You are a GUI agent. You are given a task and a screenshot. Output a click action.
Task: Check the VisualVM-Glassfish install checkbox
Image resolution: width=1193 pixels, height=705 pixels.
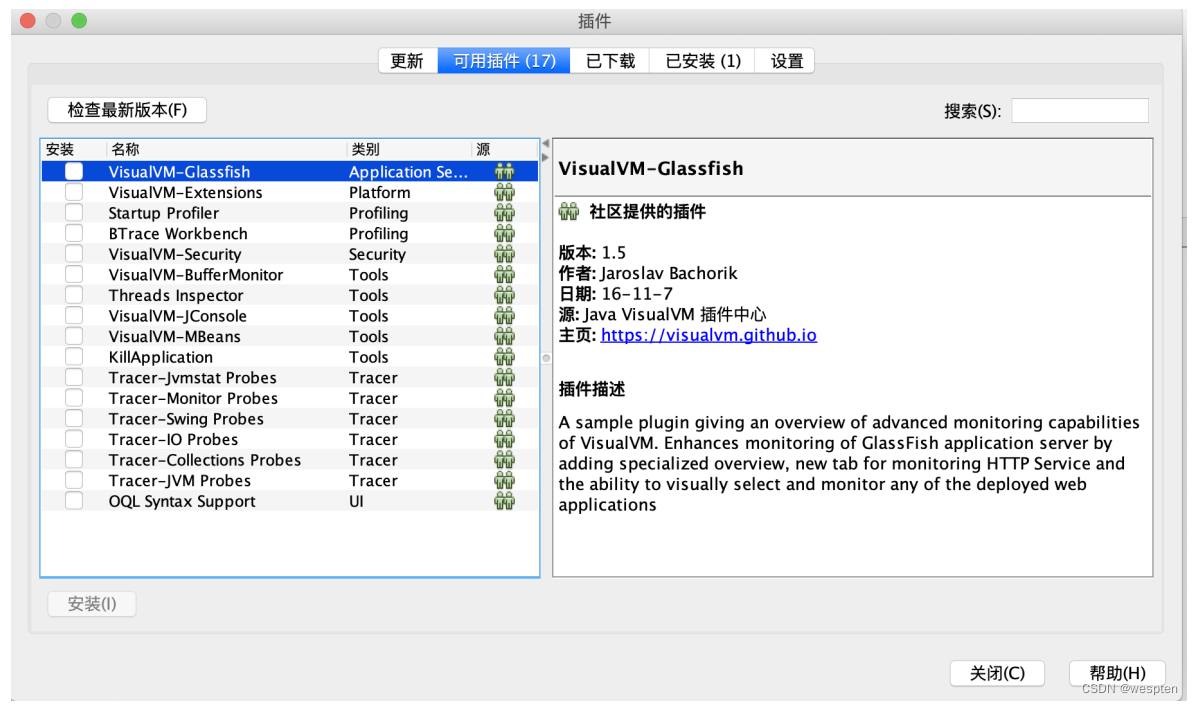(74, 171)
